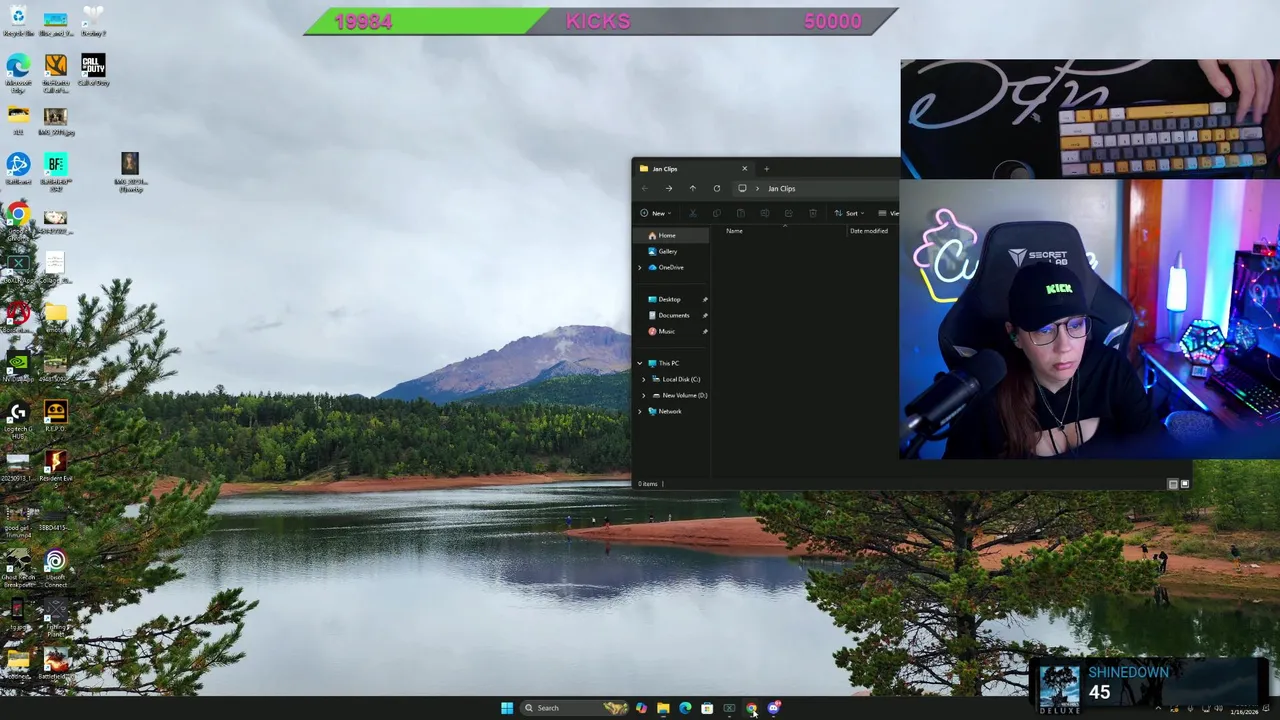Viewport: 1280px width, 720px height.
Task: Open the Call of Duty desktop shortcut
Action: (93, 70)
